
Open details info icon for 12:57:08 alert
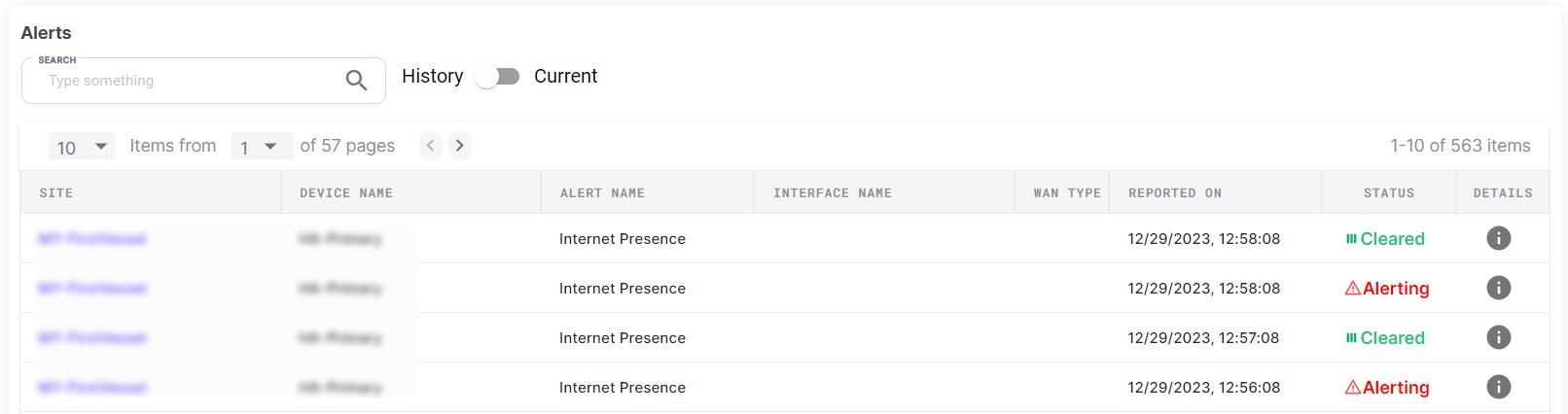click(x=1498, y=337)
